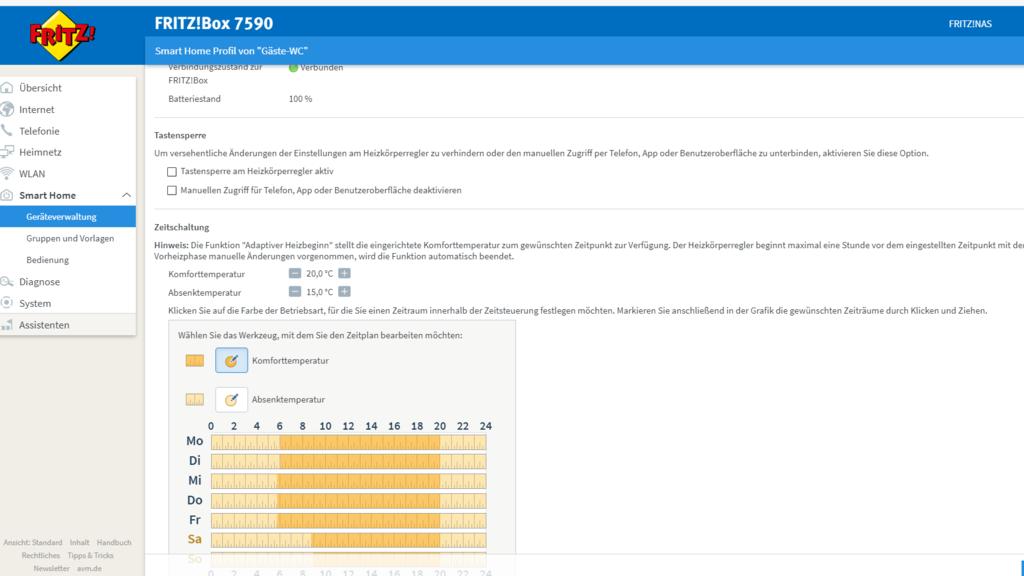Click the Komforttemperatur value 20,0 °C
This screenshot has width=1024, height=576.
(319, 274)
